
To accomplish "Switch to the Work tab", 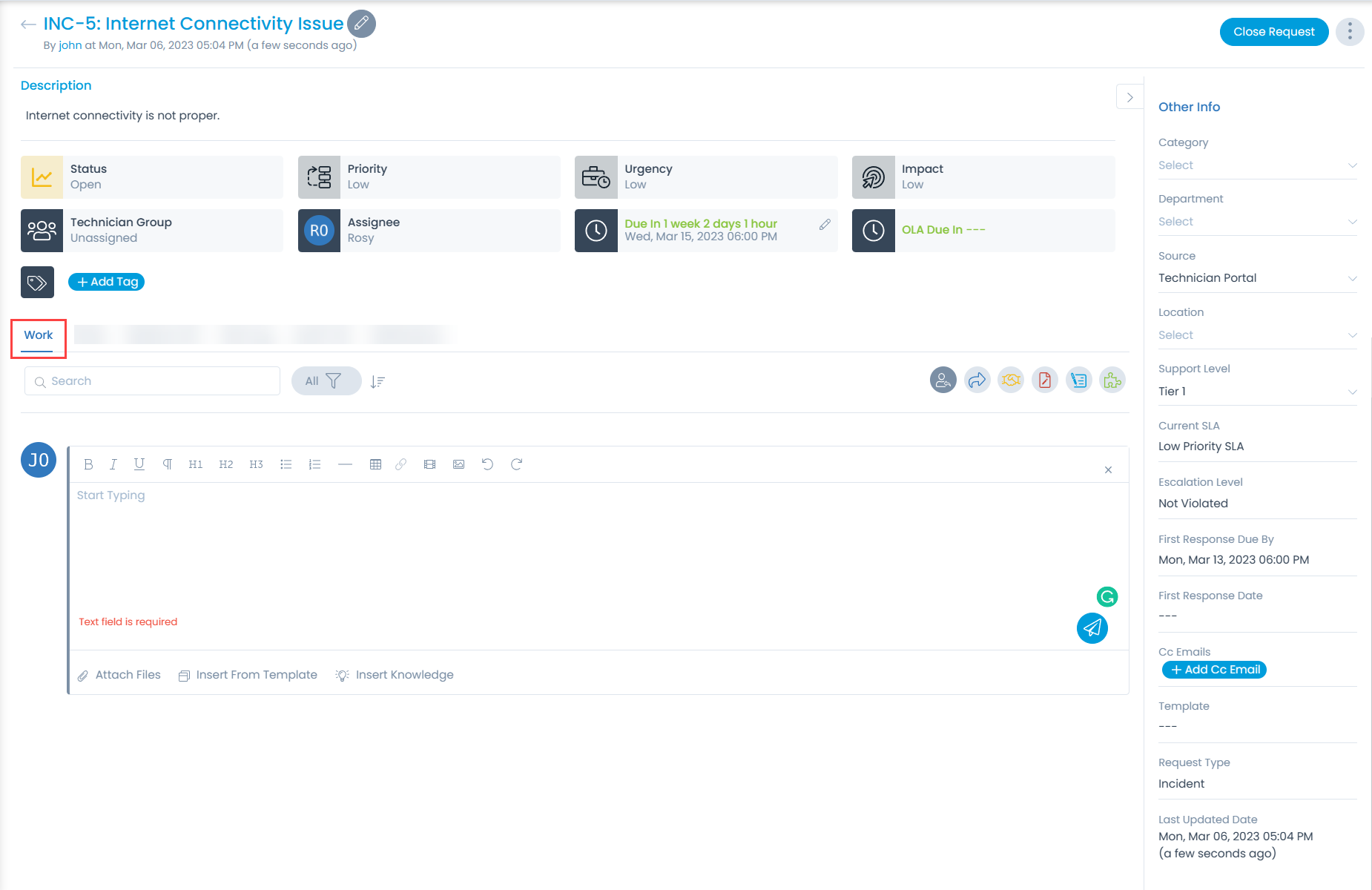I will [x=39, y=335].
